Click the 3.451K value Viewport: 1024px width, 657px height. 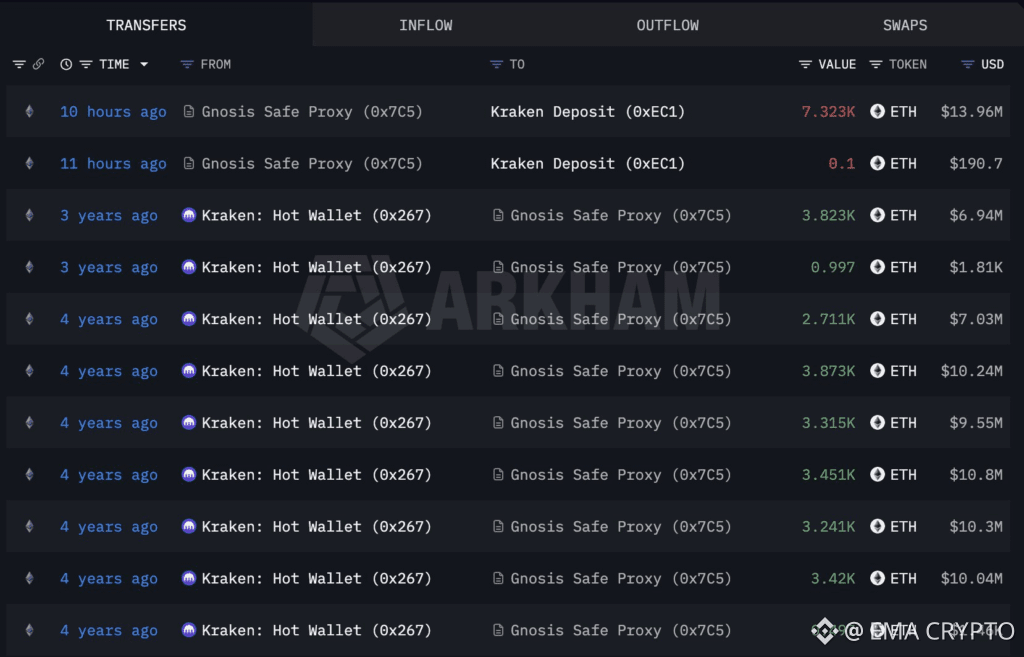[x=828, y=475]
